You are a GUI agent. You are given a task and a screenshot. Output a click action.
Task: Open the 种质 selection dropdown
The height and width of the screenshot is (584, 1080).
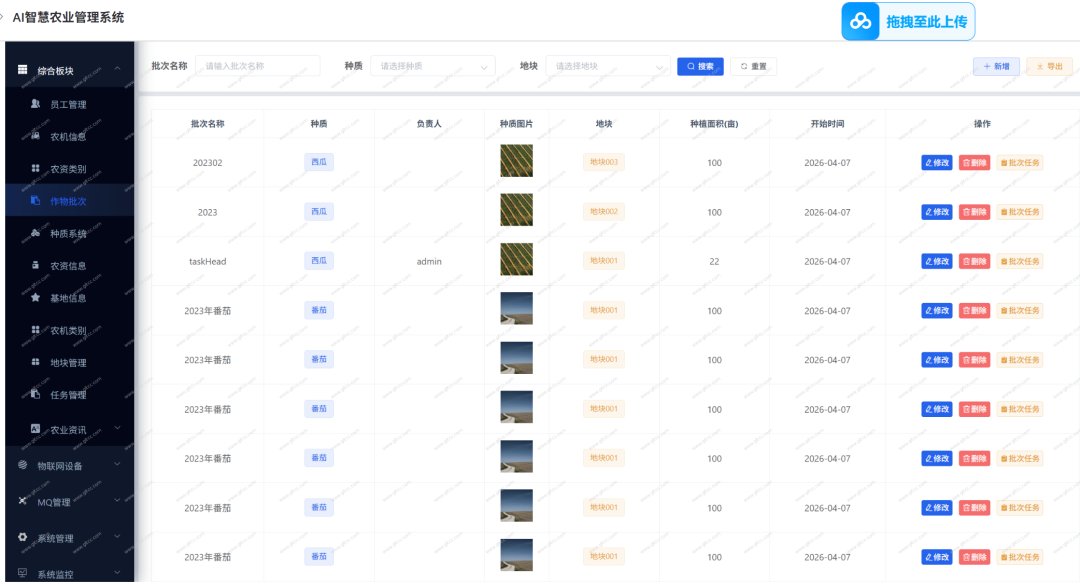433,66
